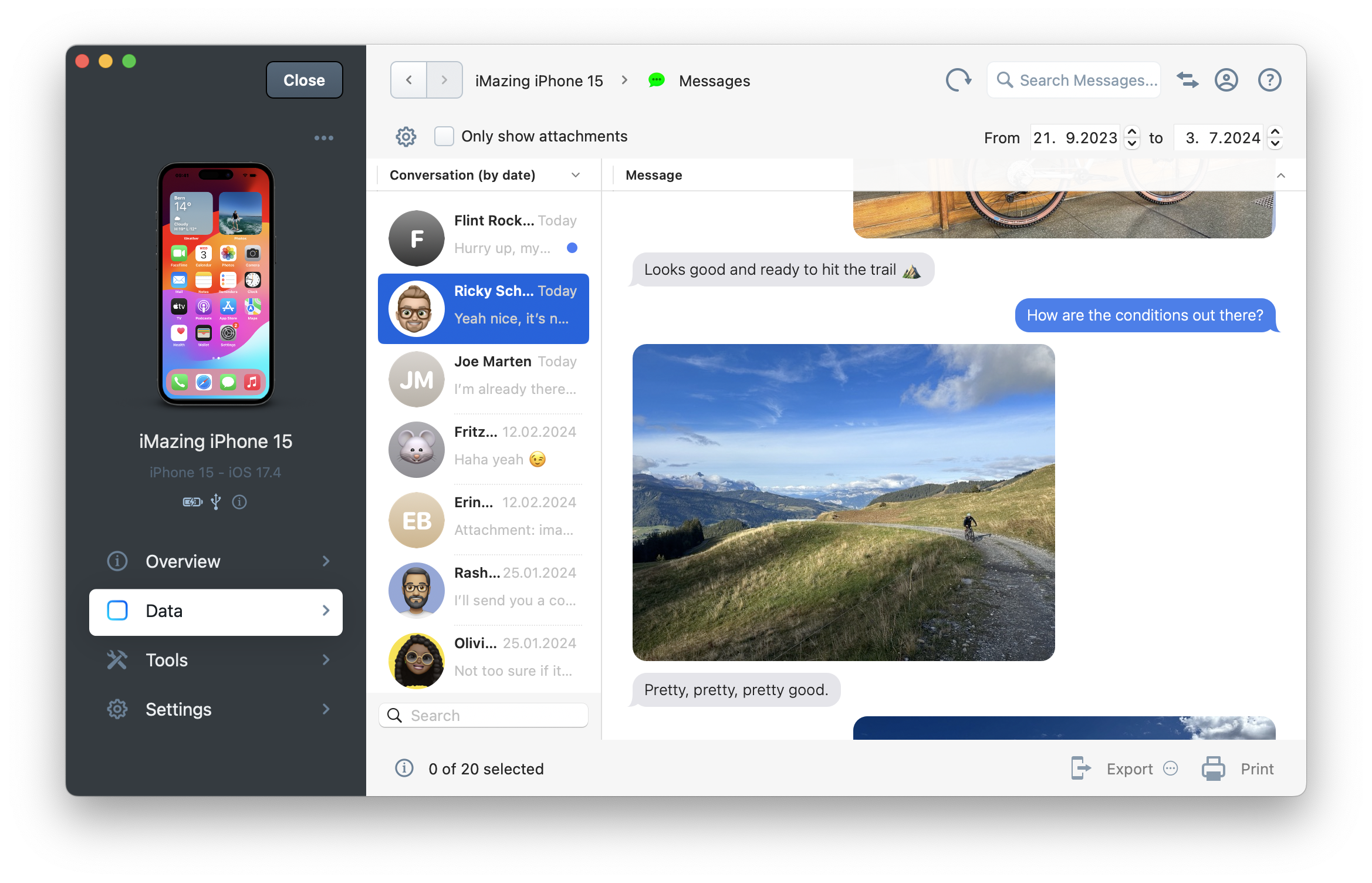Click the Close button

tap(304, 80)
